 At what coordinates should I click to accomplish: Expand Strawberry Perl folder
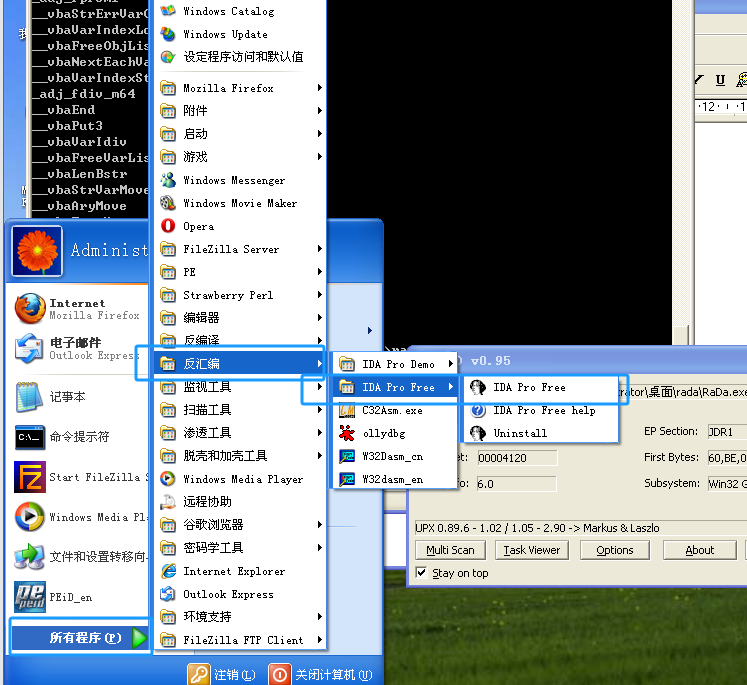[240, 295]
